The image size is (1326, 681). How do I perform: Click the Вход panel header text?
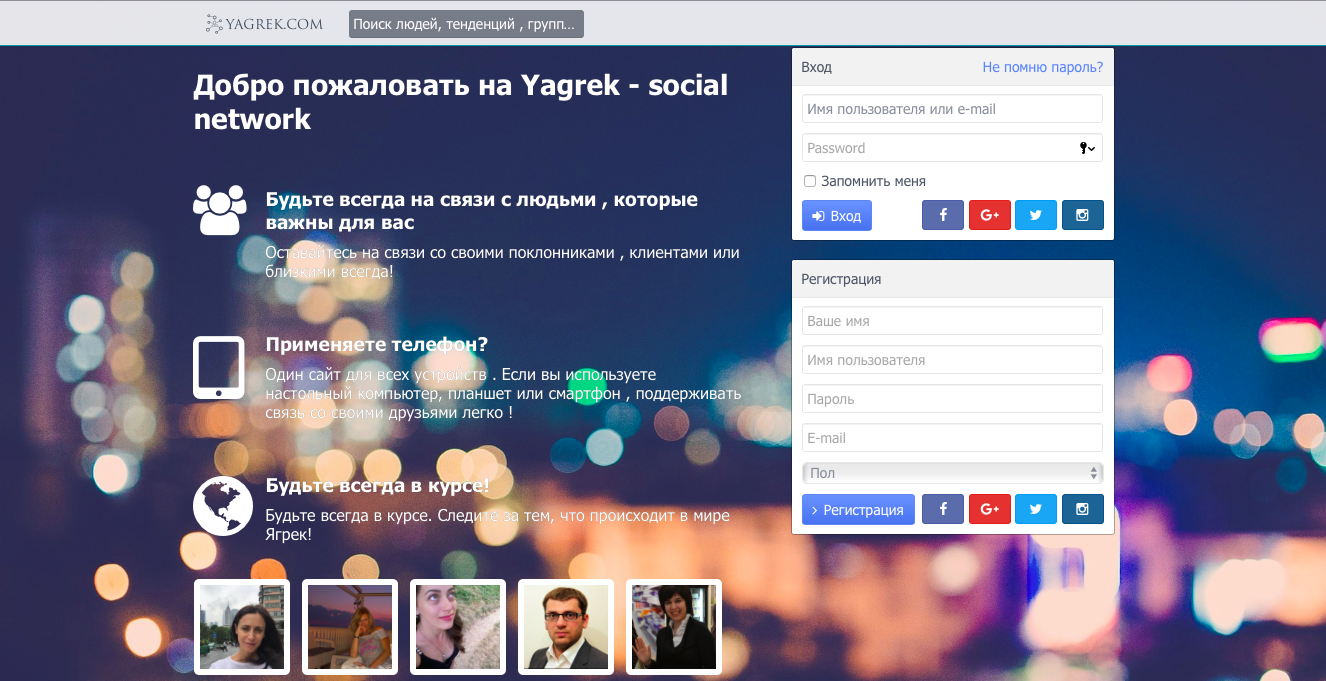[x=816, y=67]
